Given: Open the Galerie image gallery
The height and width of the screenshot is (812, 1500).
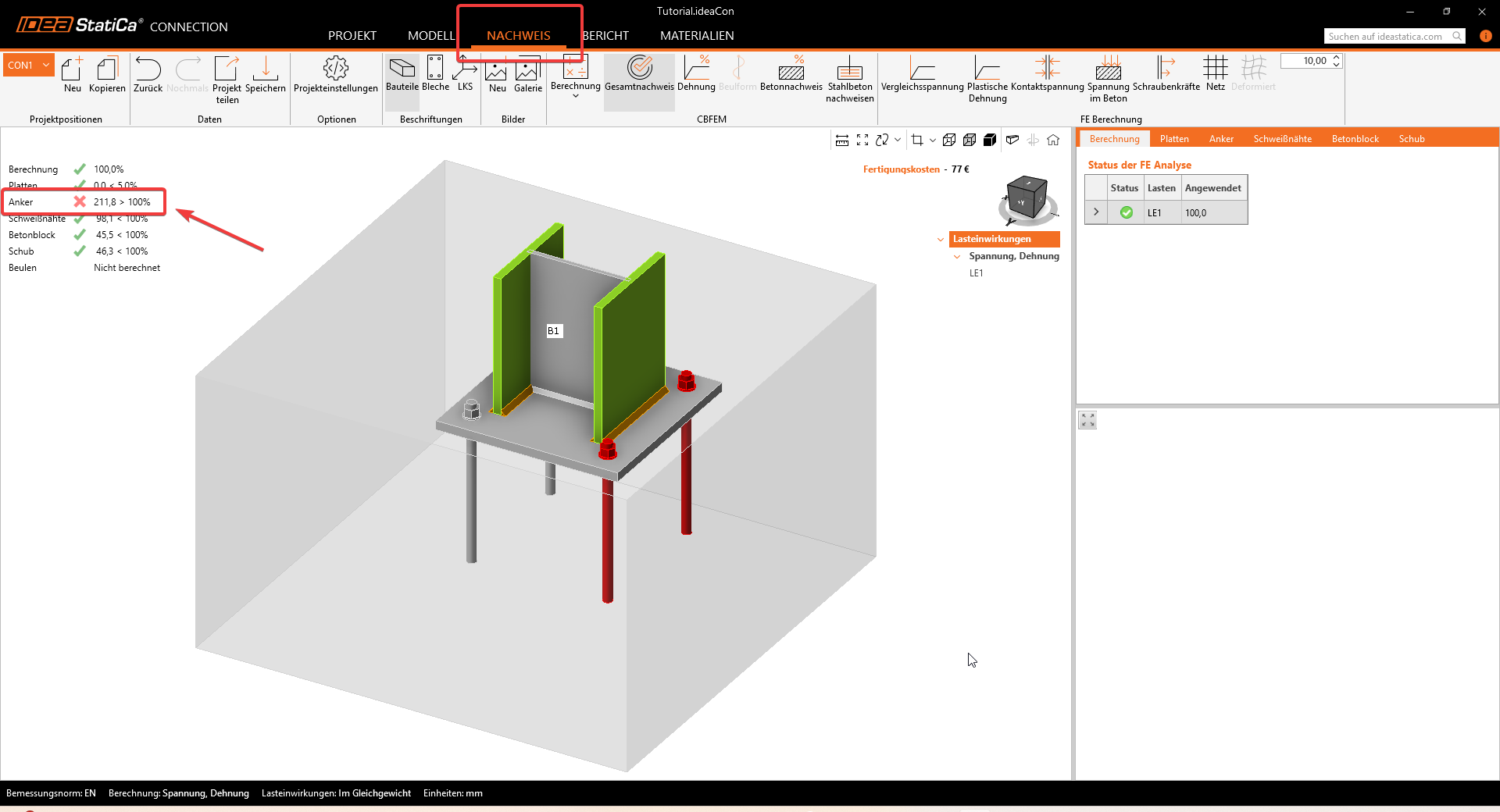Looking at the screenshot, I should [527, 72].
